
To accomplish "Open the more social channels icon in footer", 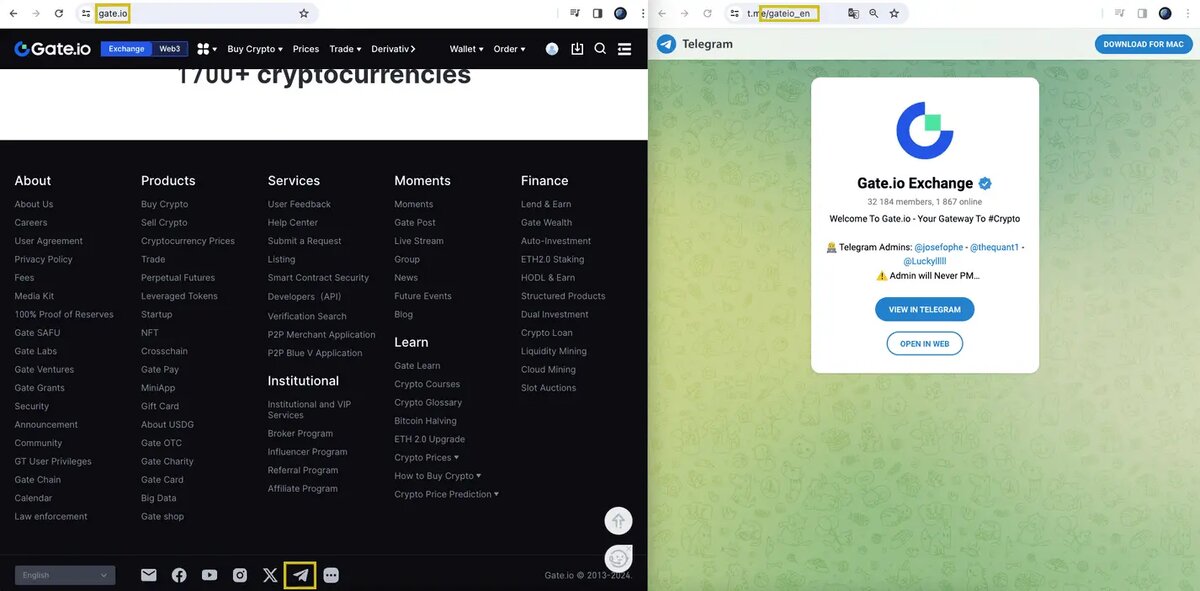I will click(331, 575).
